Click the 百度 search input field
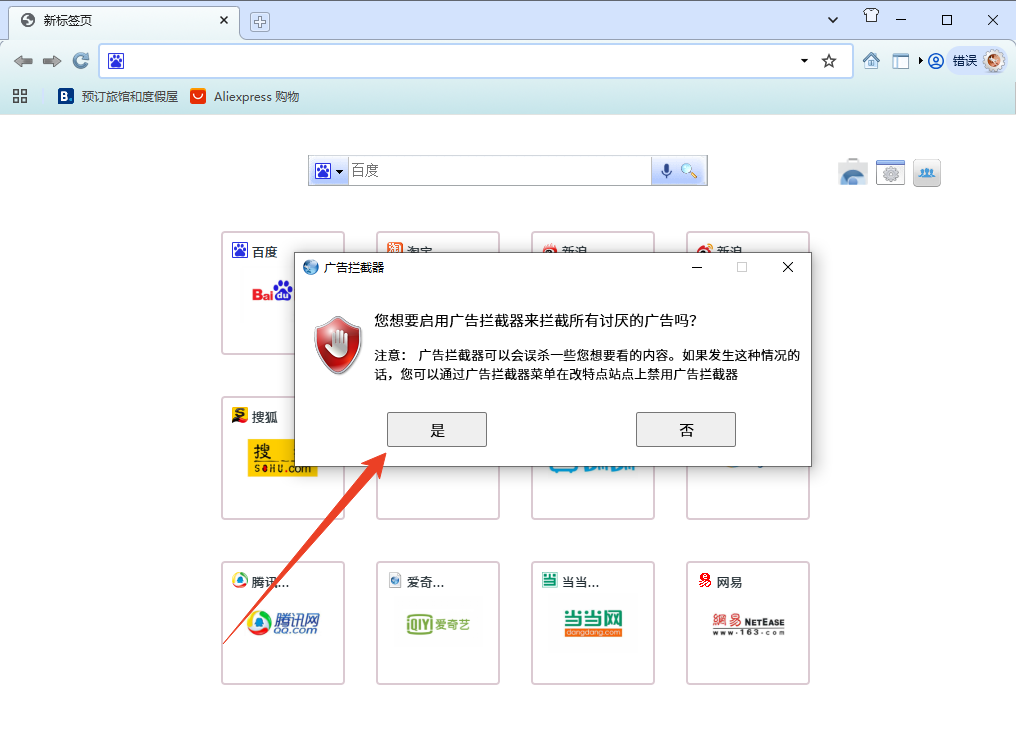The height and width of the screenshot is (743, 1016). coord(500,170)
